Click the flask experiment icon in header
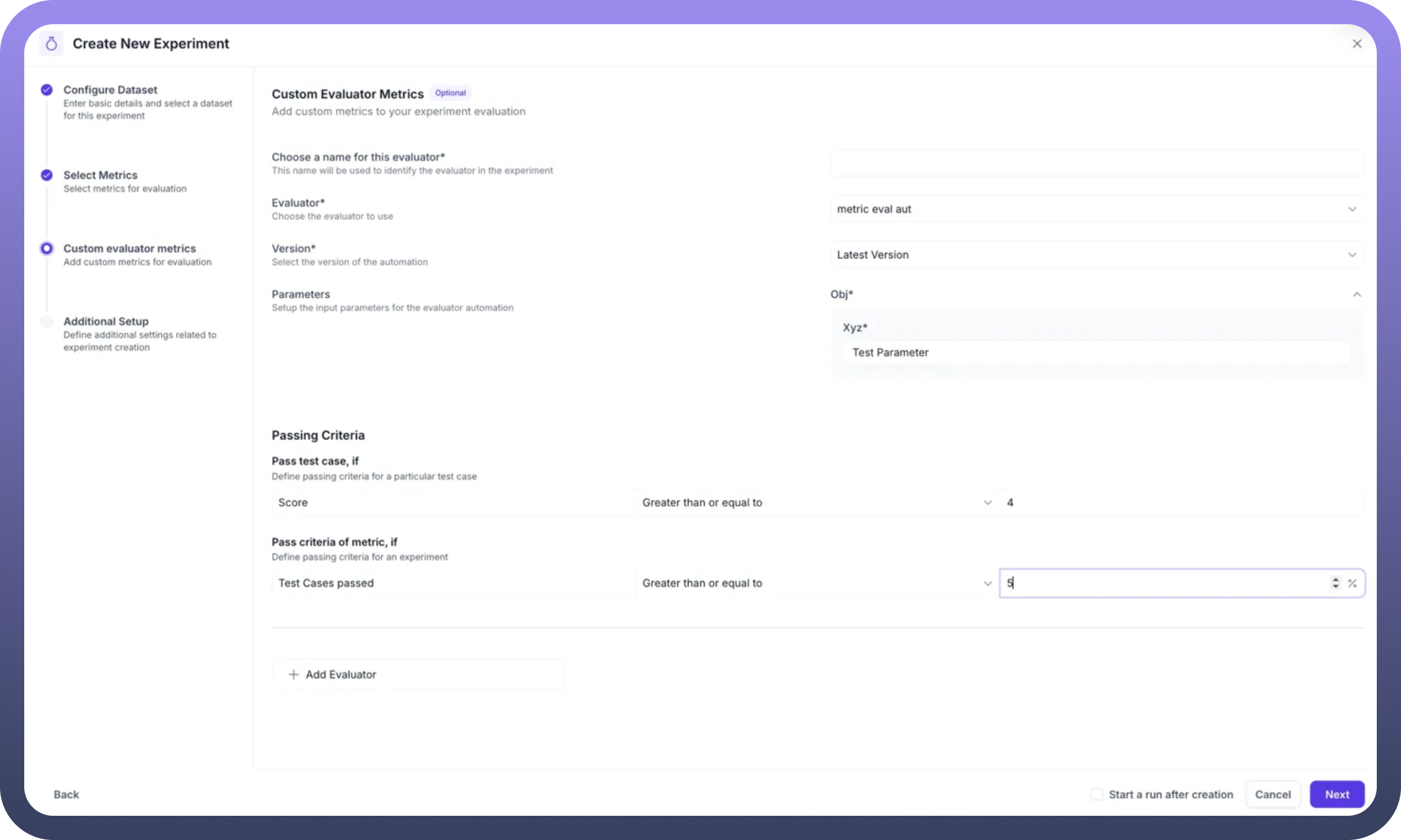This screenshot has height=840, width=1401. (51, 44)
